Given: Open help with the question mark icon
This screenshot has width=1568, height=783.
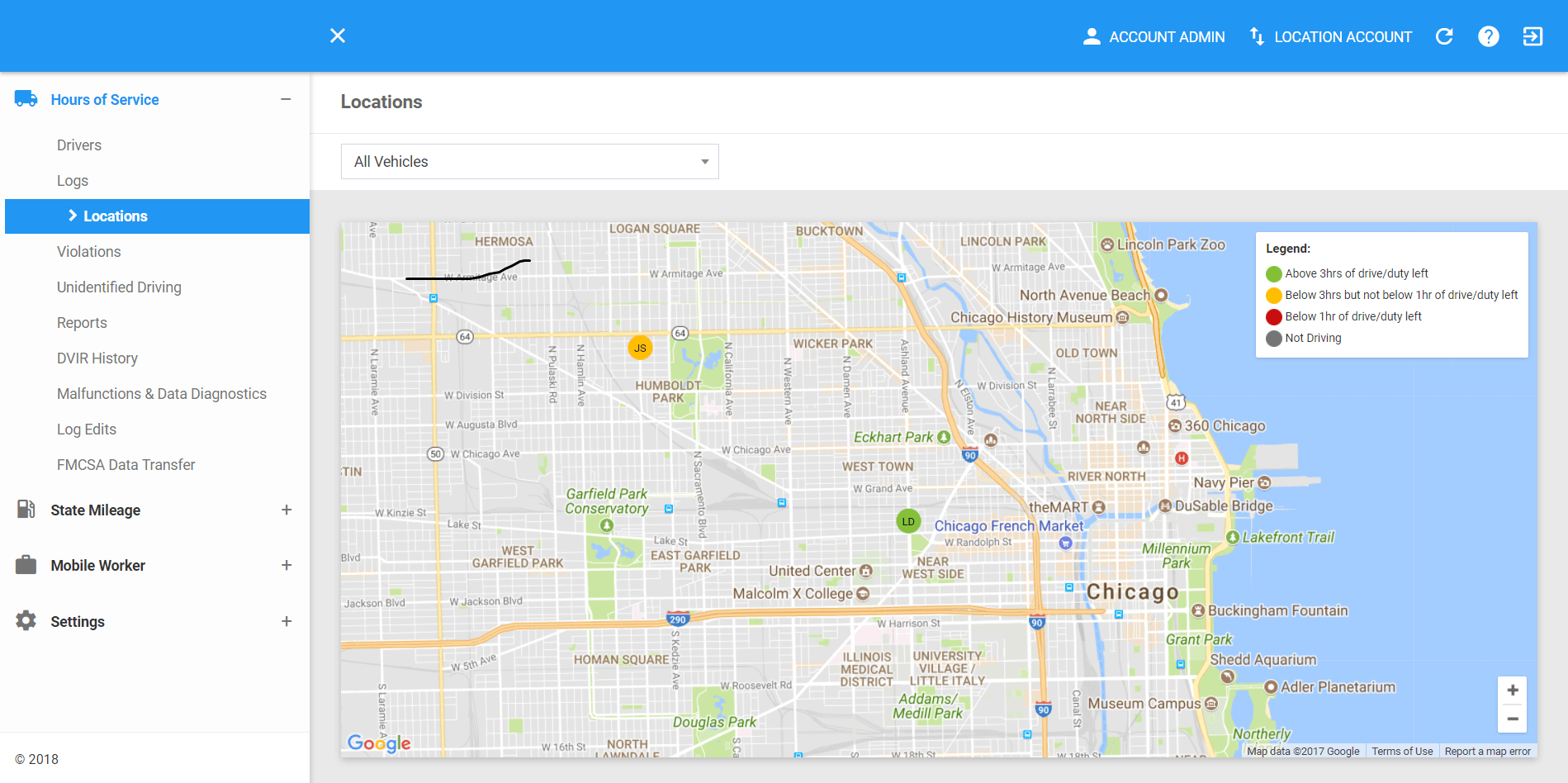Looking at the screenshot, I should tap(1489, 36).
